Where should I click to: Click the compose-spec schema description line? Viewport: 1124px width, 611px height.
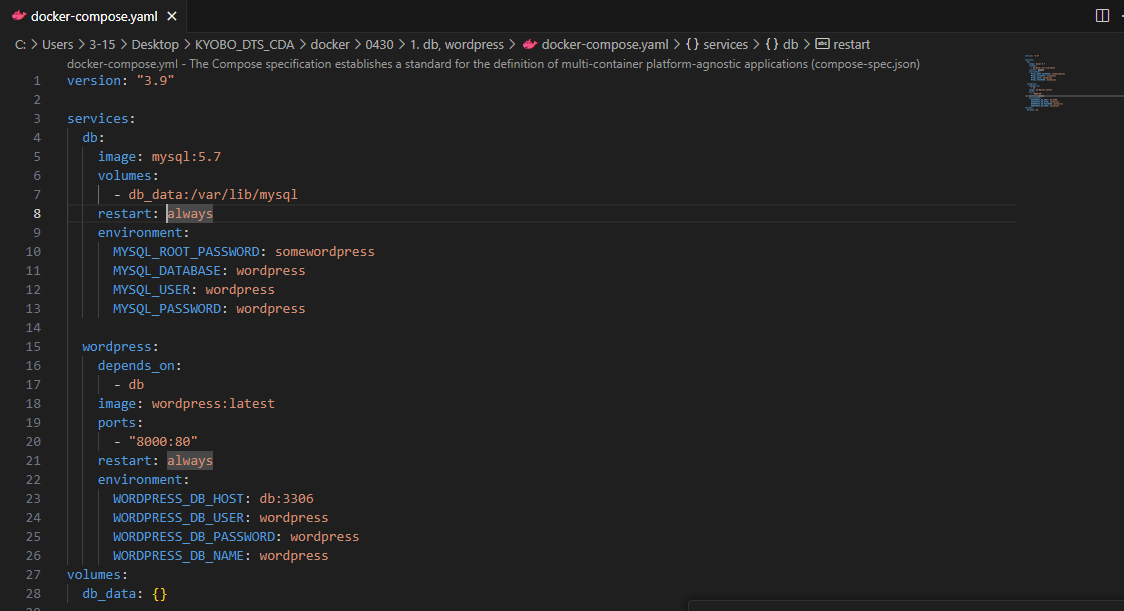coord(493,64)
